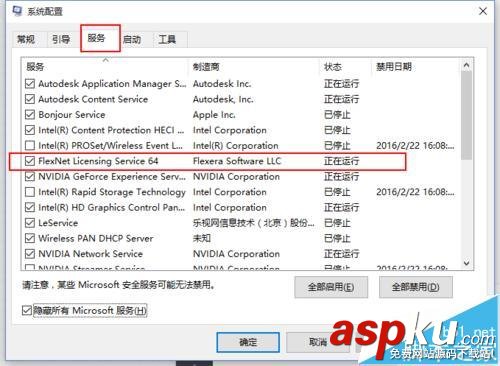Enable Intel(R) Rapid Storage Technology checkbox
Viewport: 500px width, 366px height.
30,192
